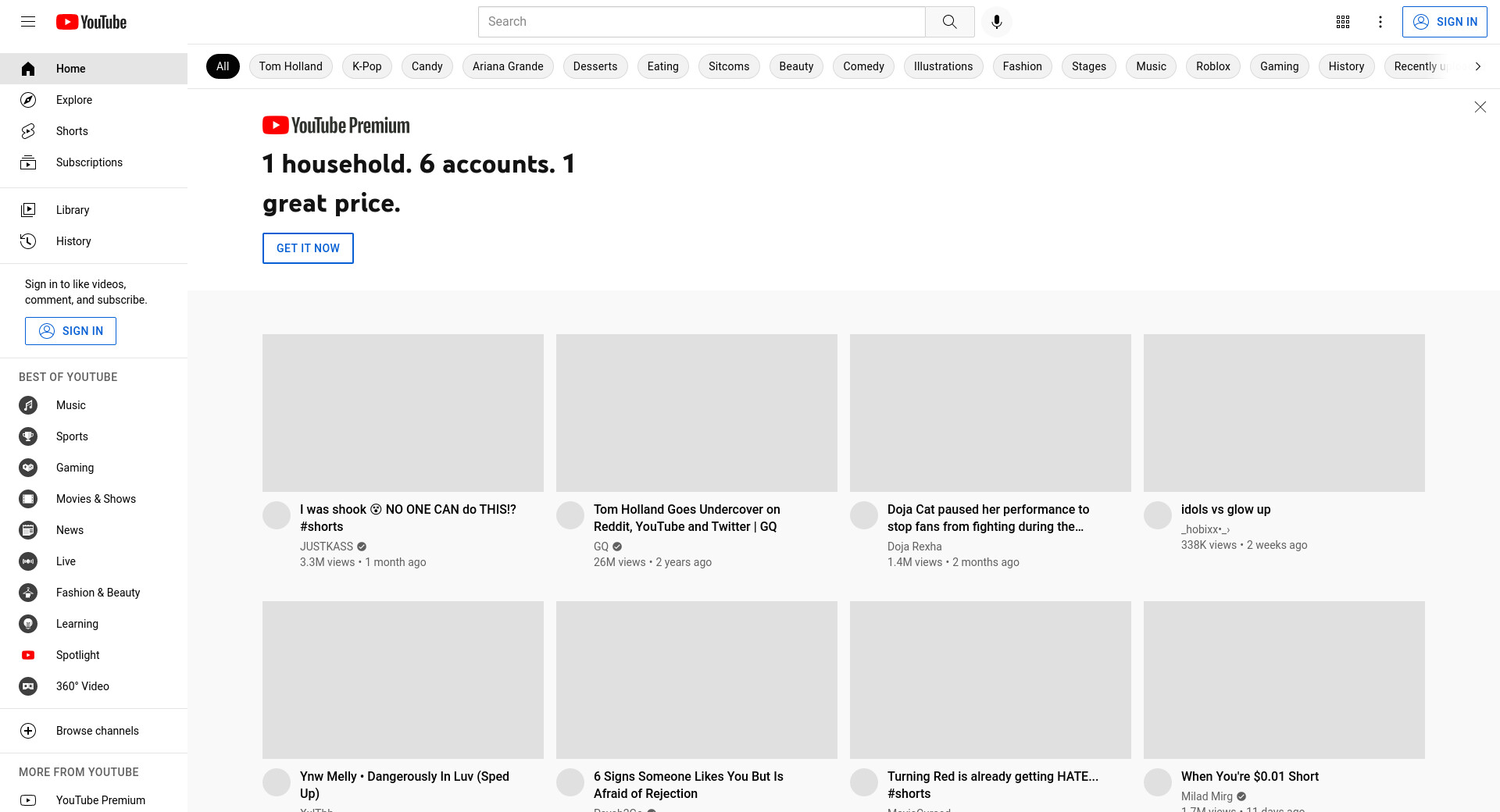The width and height of the screenshot is (1500, 812).
Task: Select the Desserts chip
Action: [595, 66]
